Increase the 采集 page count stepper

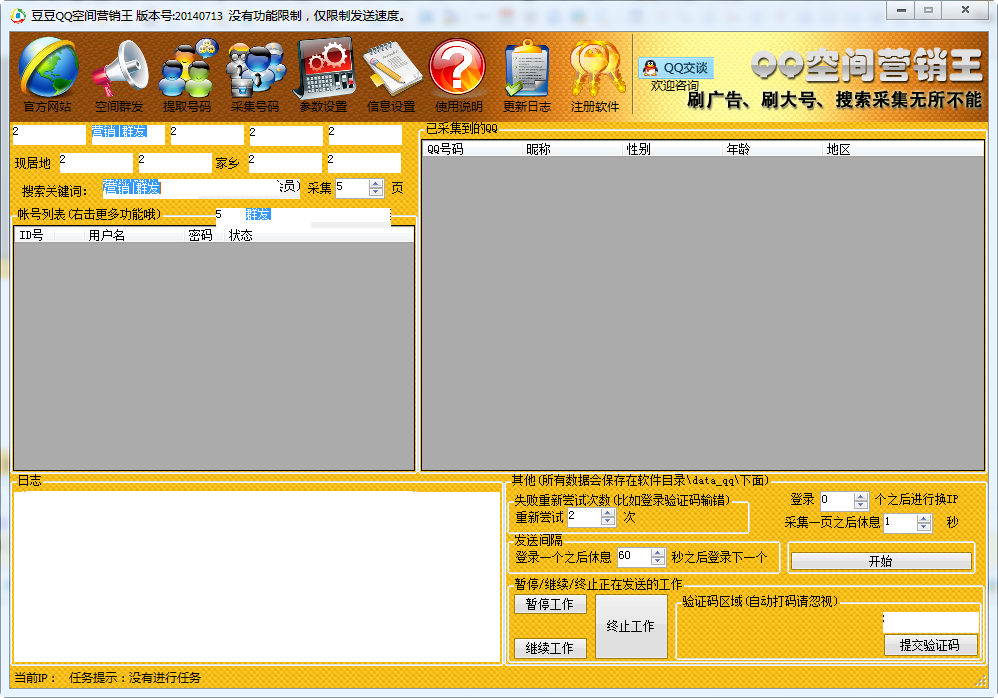point(376,184)
